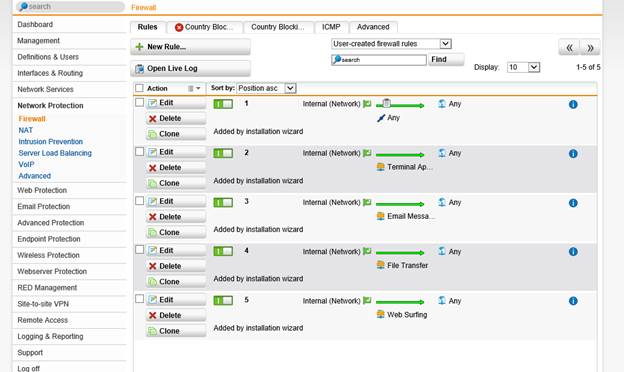Click the New Rule... button

point(190,47)
